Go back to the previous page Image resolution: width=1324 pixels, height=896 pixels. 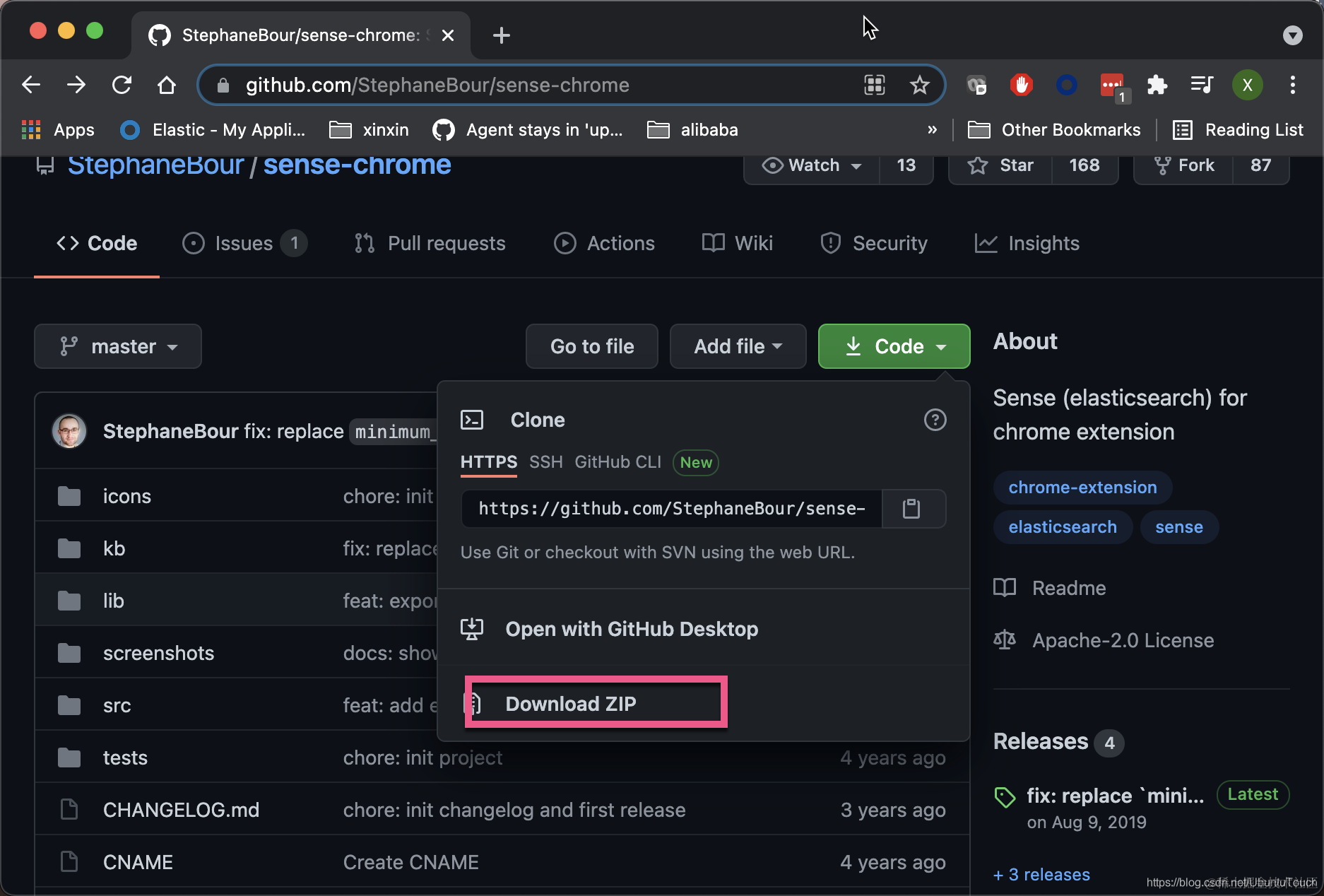click(31, 85)
